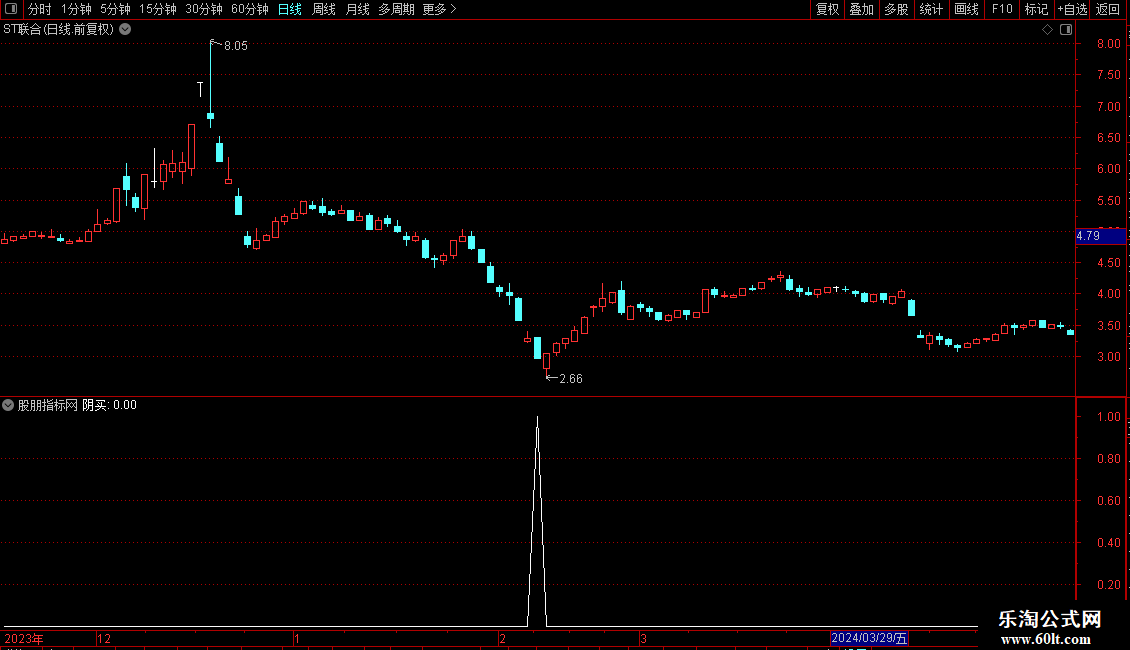Click the 阴买: 0.00 indicator value

click(x=110, y=406)
